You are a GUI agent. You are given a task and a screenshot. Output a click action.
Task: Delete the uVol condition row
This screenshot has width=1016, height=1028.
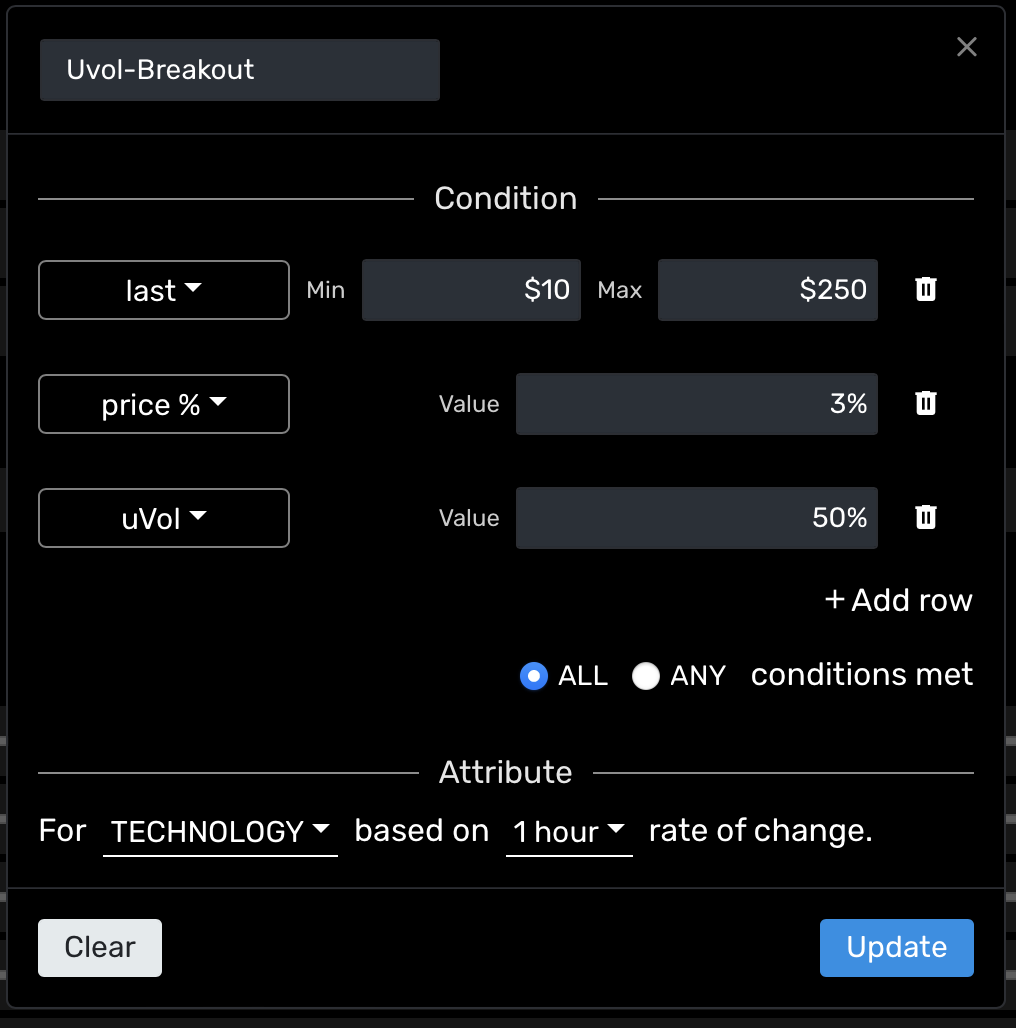point(926,517)
